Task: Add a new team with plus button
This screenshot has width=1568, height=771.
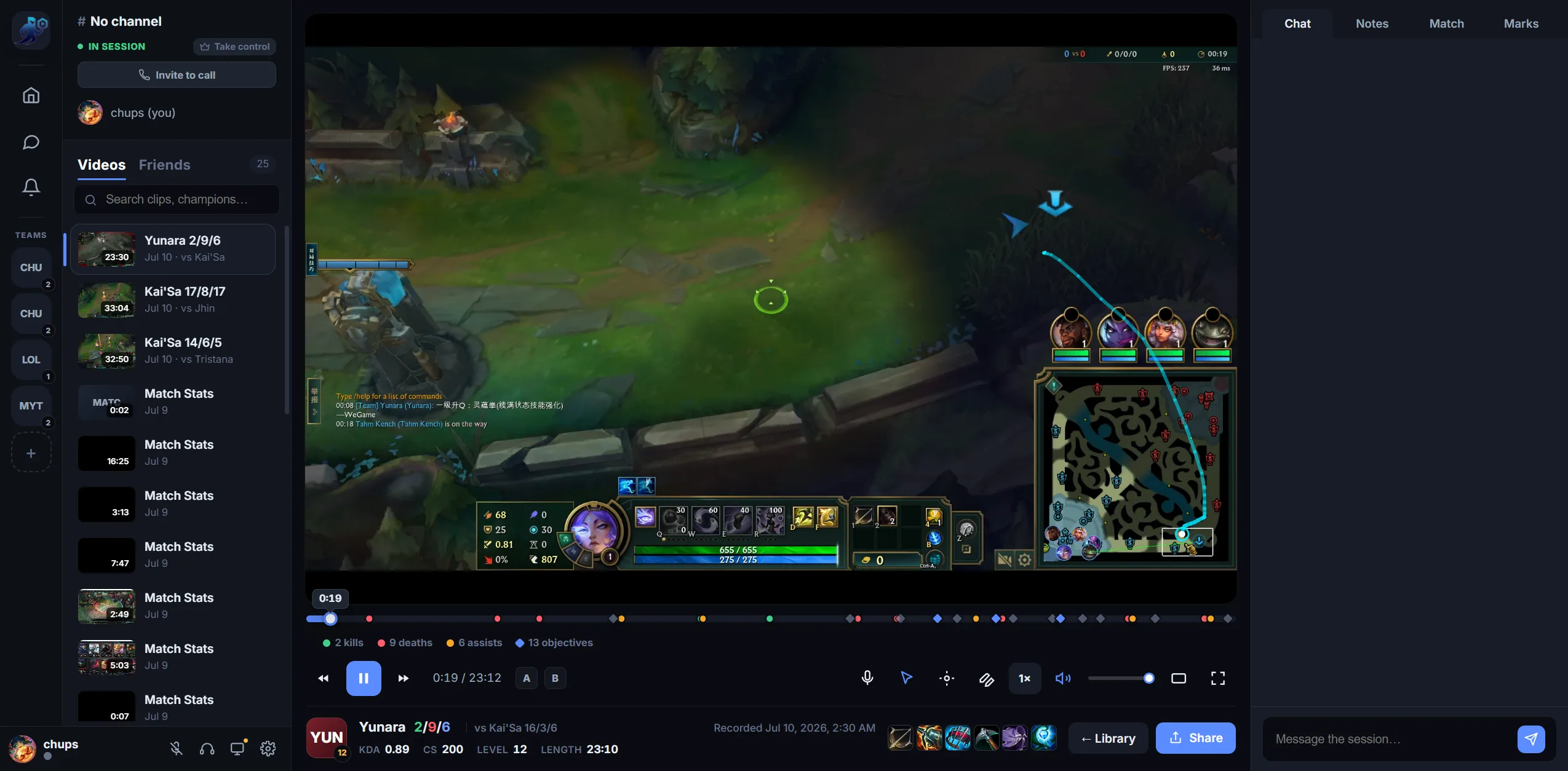Action: 31,454
